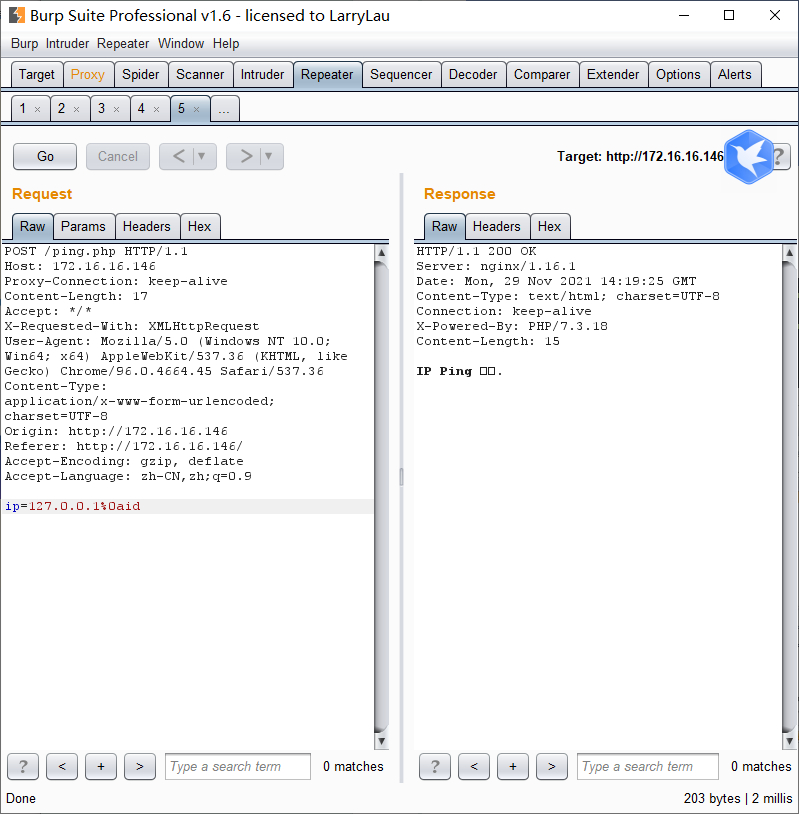
Task: Click request pane scroll down arrow
Action: (x=381, y=741)
